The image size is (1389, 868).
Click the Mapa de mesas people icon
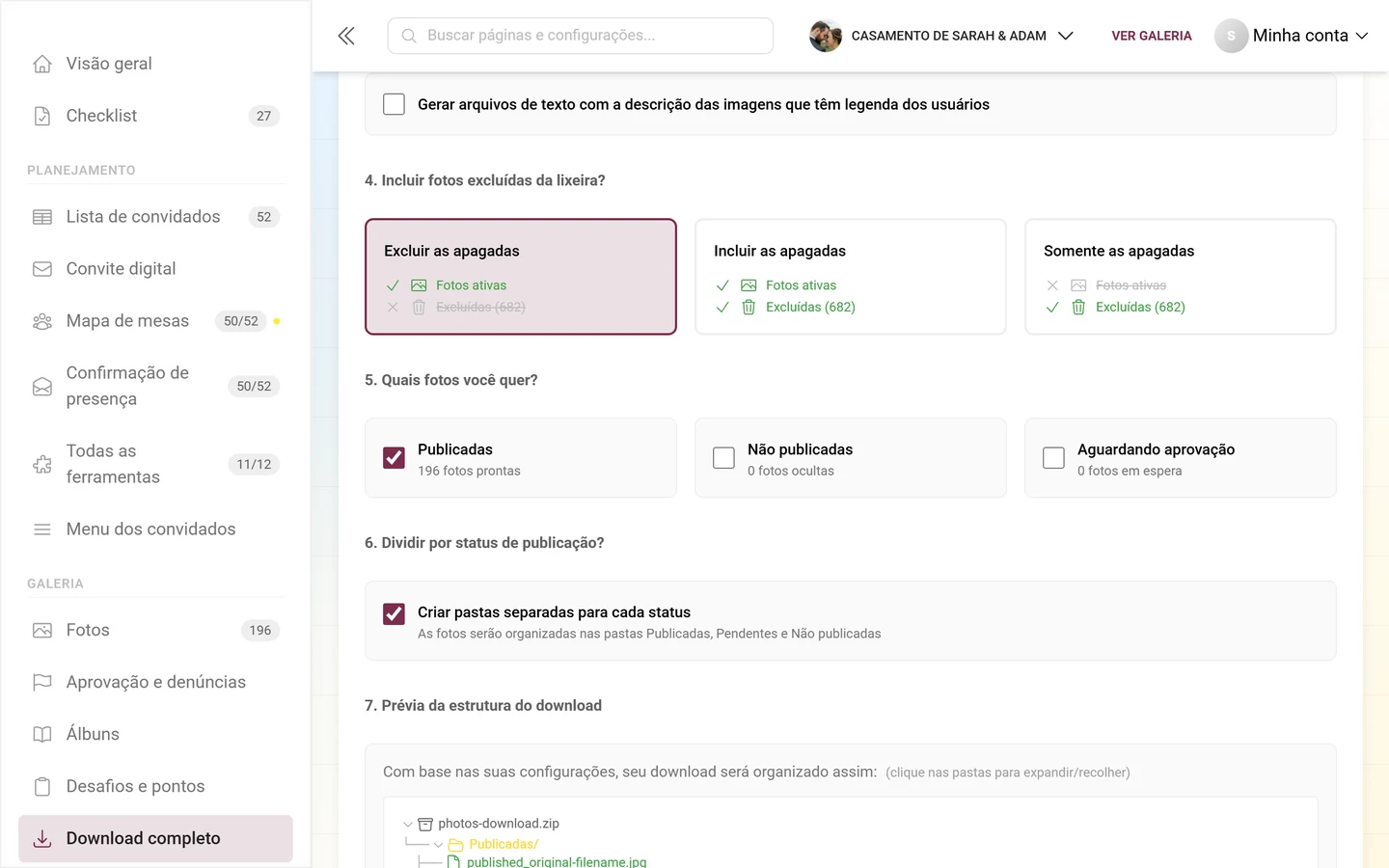pyautogui.click(x=42, y=321)
